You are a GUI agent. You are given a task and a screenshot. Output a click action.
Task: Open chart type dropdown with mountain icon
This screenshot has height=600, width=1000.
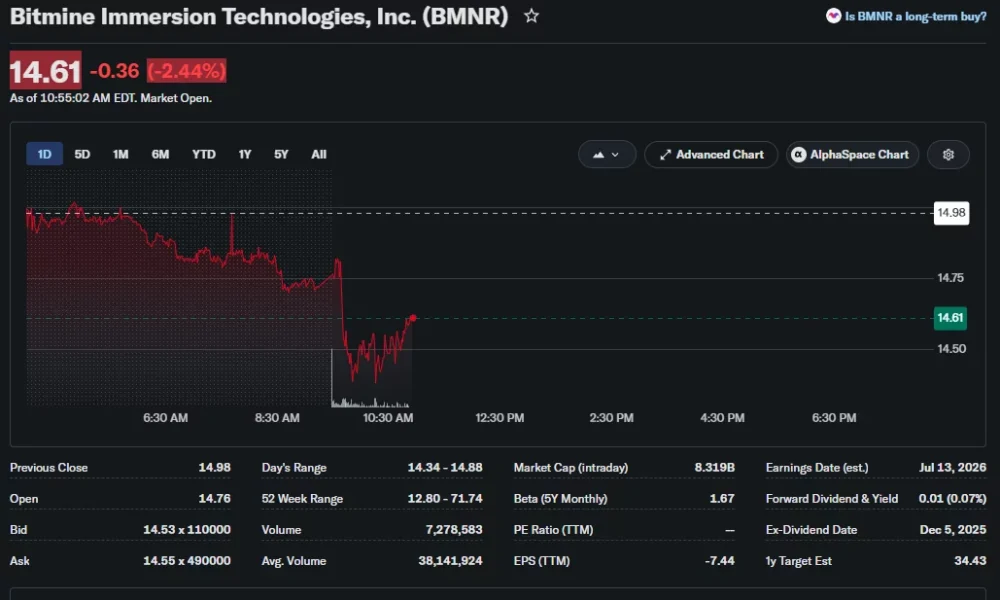pos(607,154)
